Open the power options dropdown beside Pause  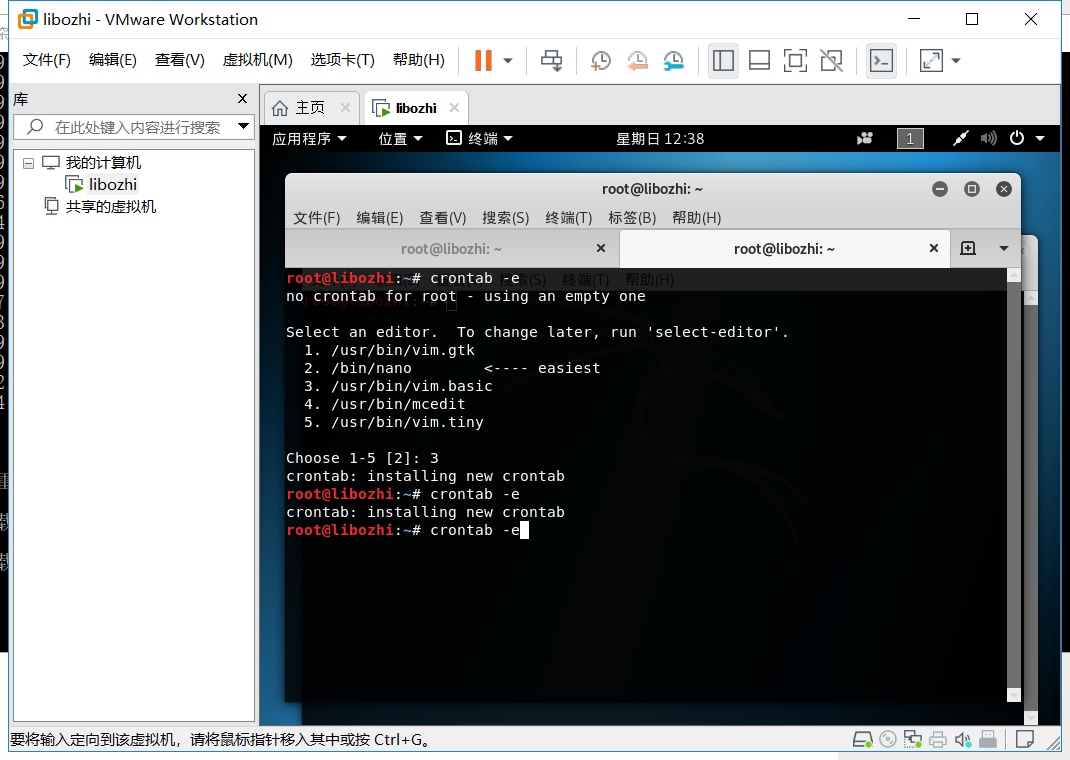(508, 61)
